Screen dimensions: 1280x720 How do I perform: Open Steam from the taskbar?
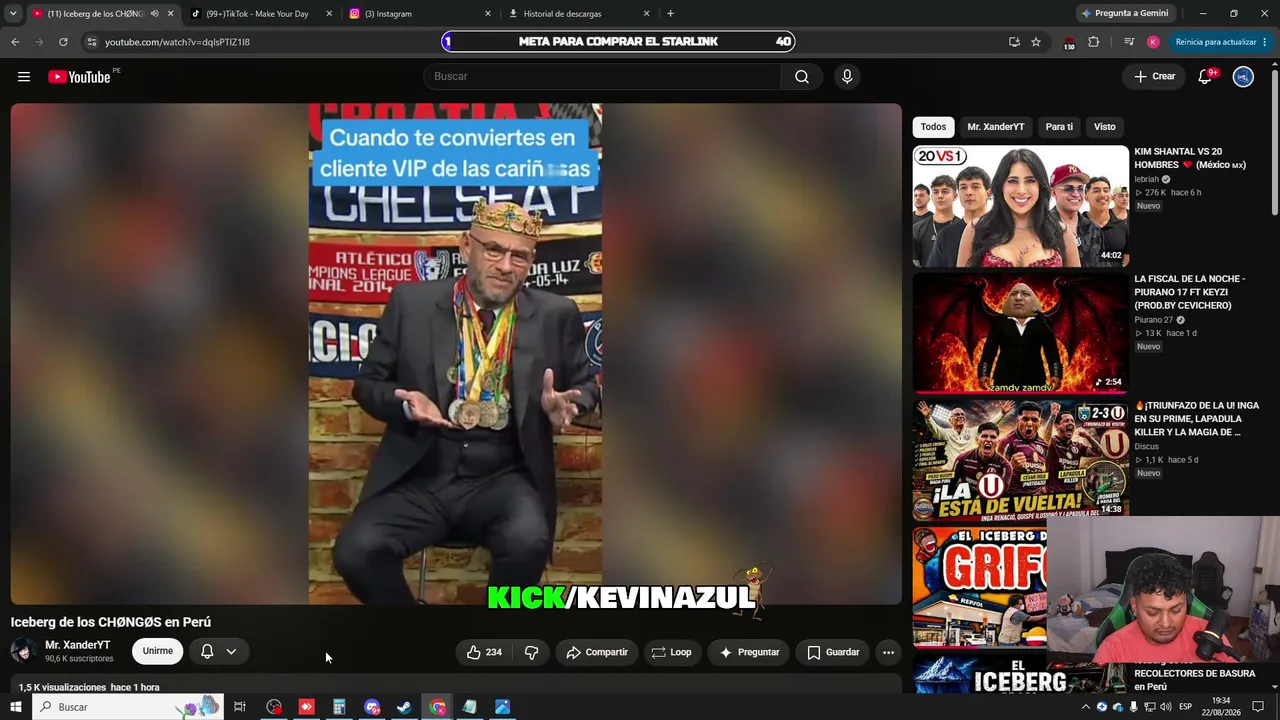tap(404, 707)
